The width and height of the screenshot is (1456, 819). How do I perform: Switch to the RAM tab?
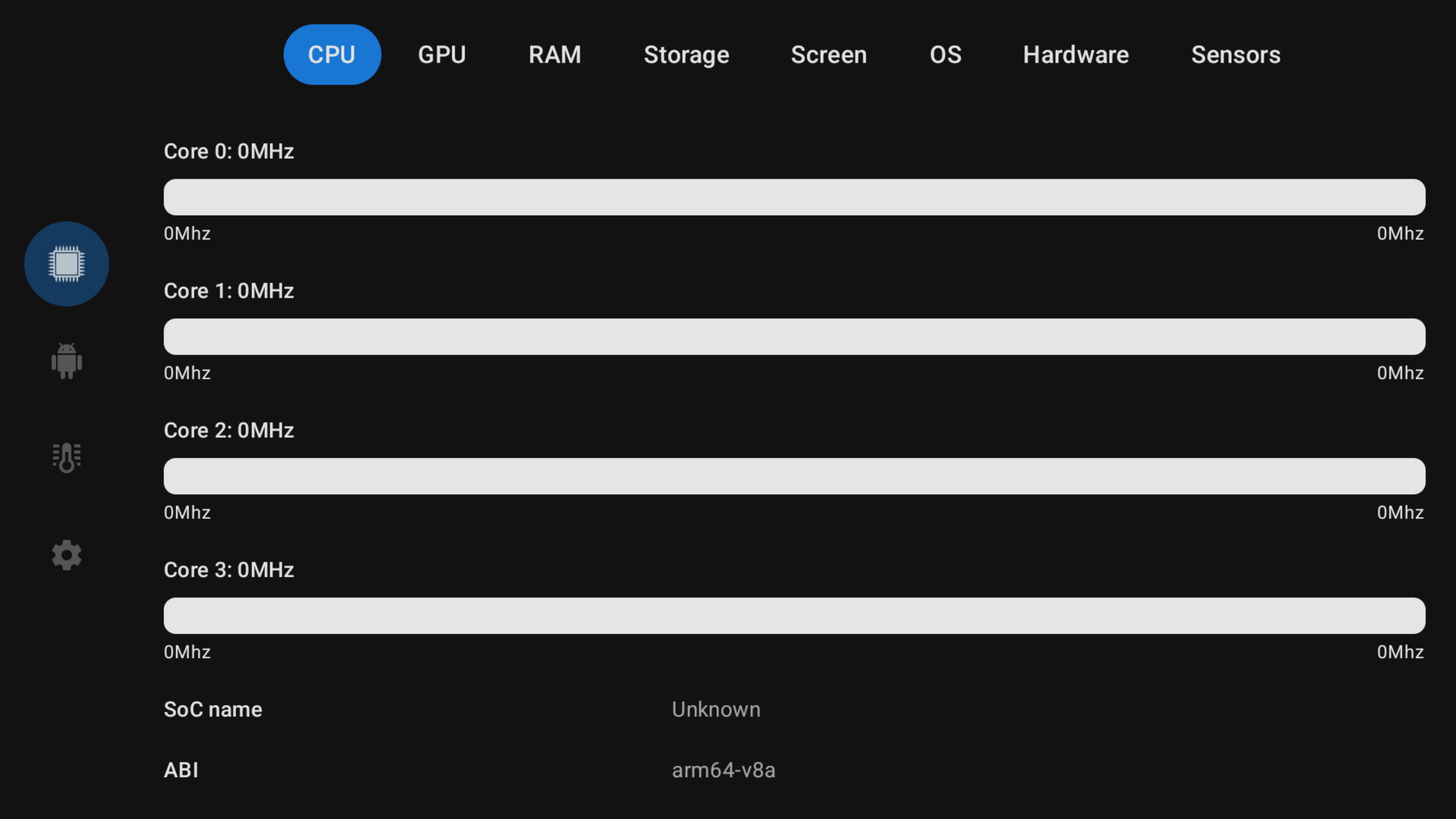[x=554, y=55]
